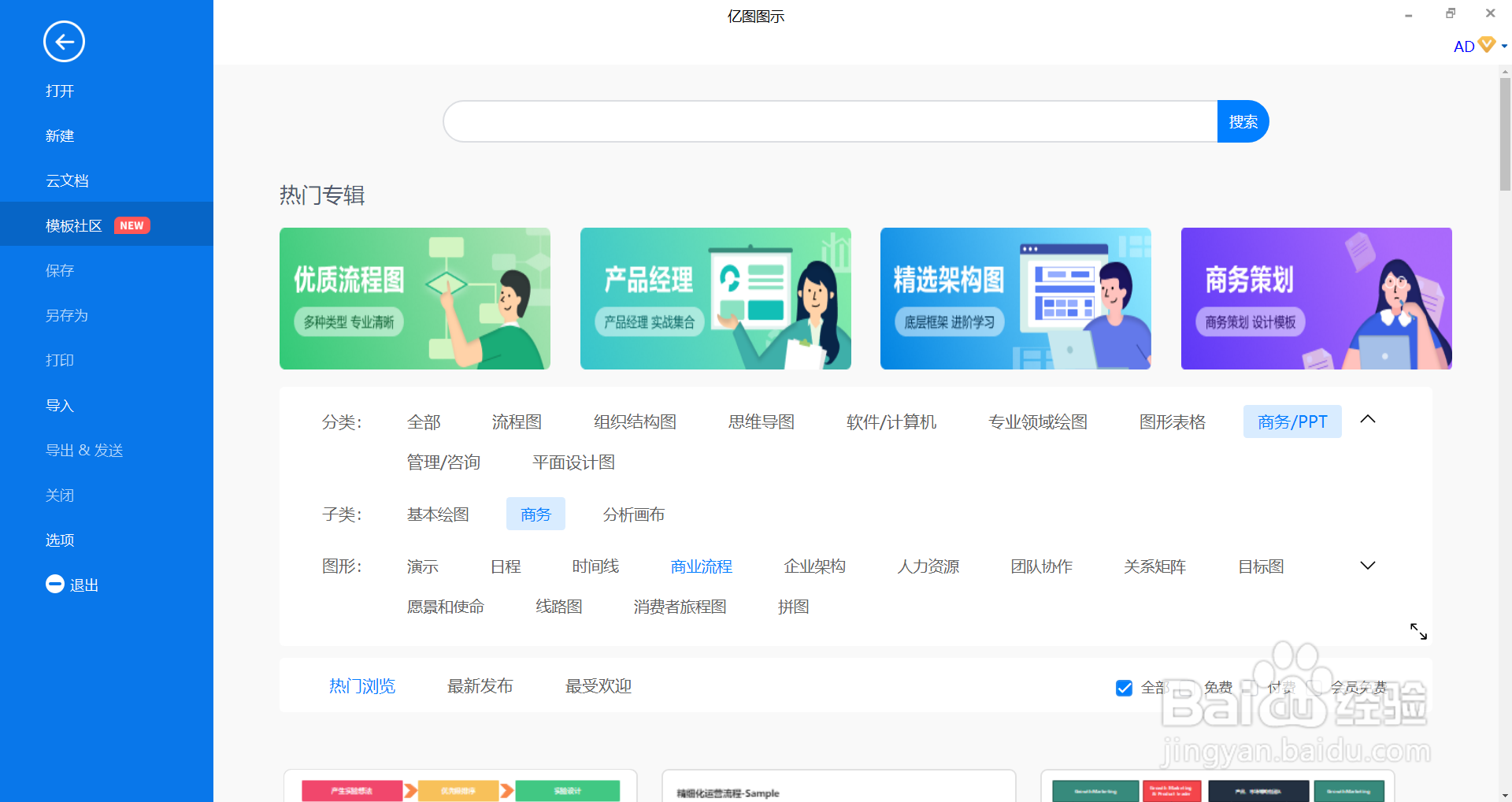Pick the 演示 shape type
This screenshot has width=1512, height=802.
[423, 566]
